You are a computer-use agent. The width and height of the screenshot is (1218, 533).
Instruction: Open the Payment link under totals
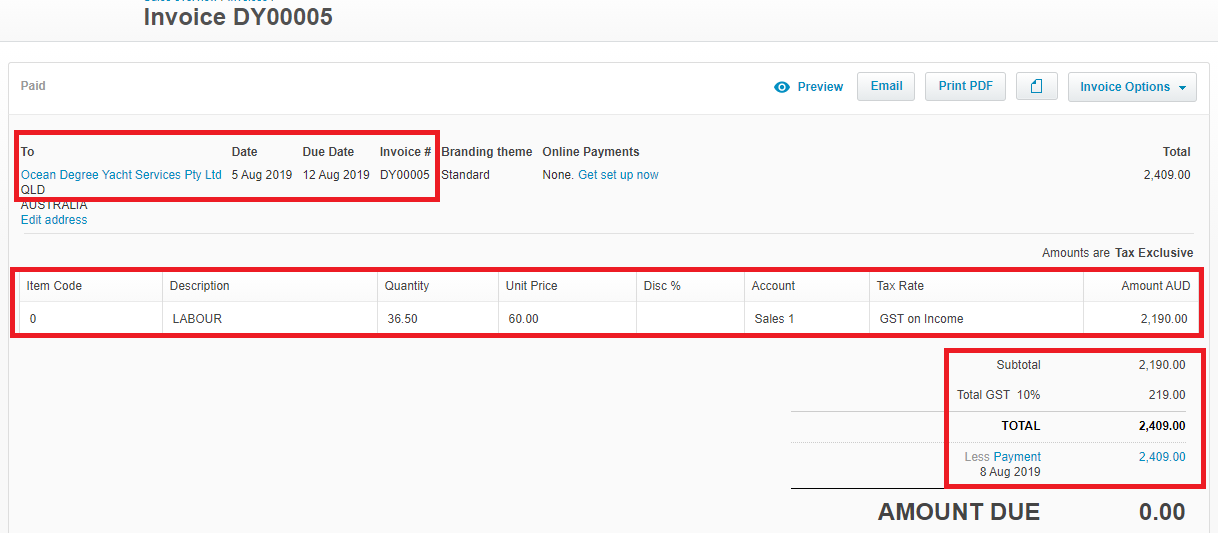pyautogui.click(x=1017, y=457)
